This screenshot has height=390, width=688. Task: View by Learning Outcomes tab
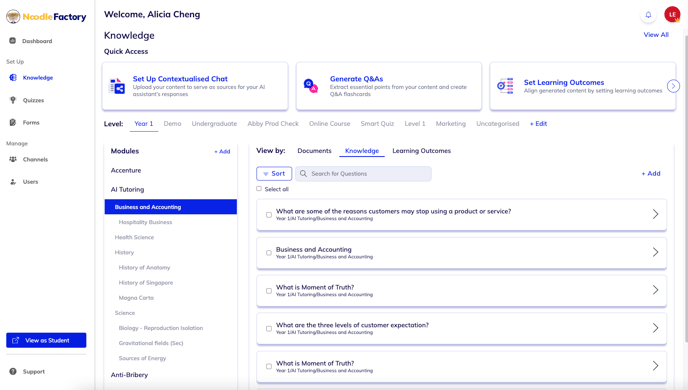pyautogui.click(x=421, y=150)
